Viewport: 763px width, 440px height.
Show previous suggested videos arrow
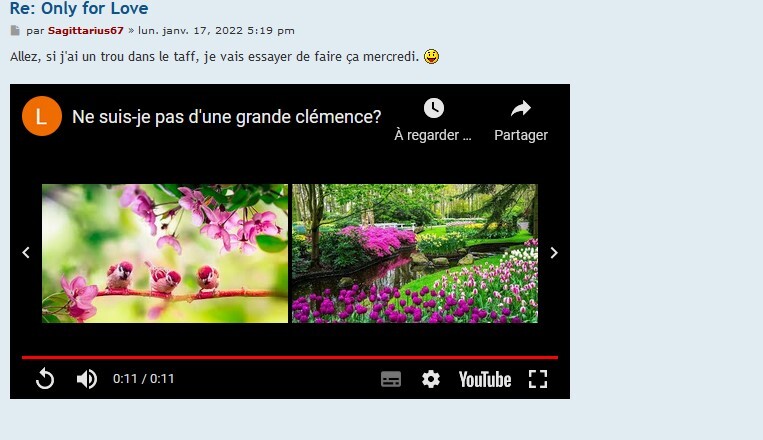point(26,253)
